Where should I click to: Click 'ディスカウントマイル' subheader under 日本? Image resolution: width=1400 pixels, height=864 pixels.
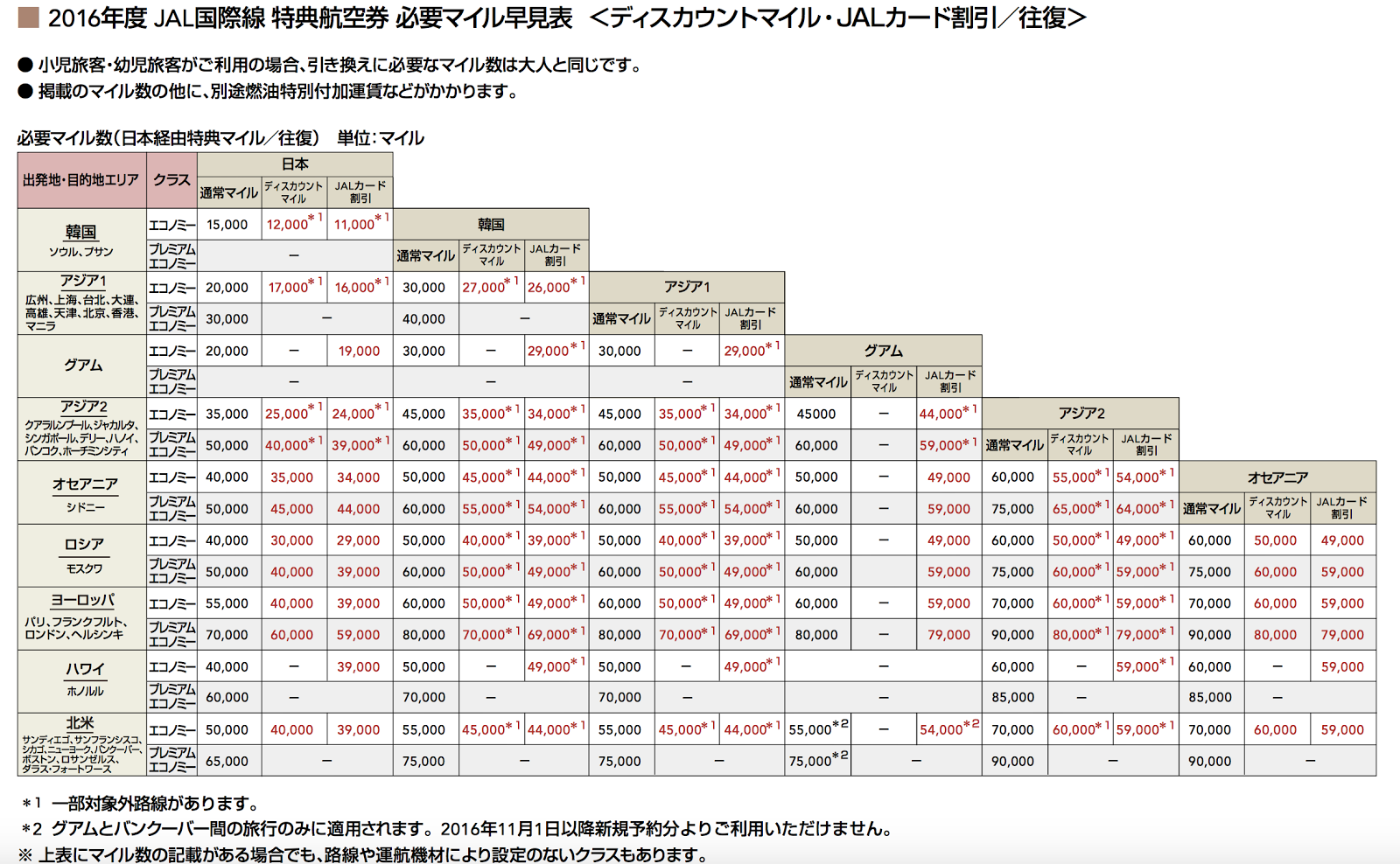(294, 192)
